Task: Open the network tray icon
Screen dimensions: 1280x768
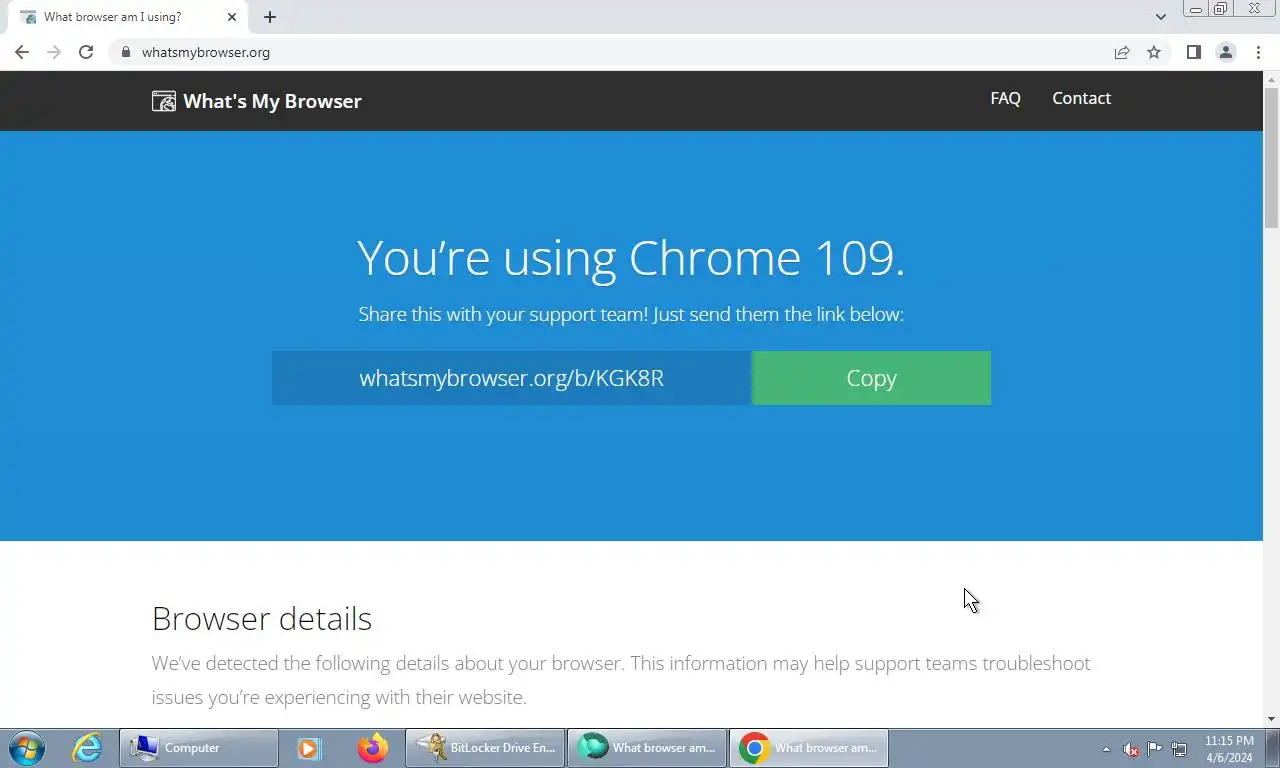Action: tap(1179, 749)
